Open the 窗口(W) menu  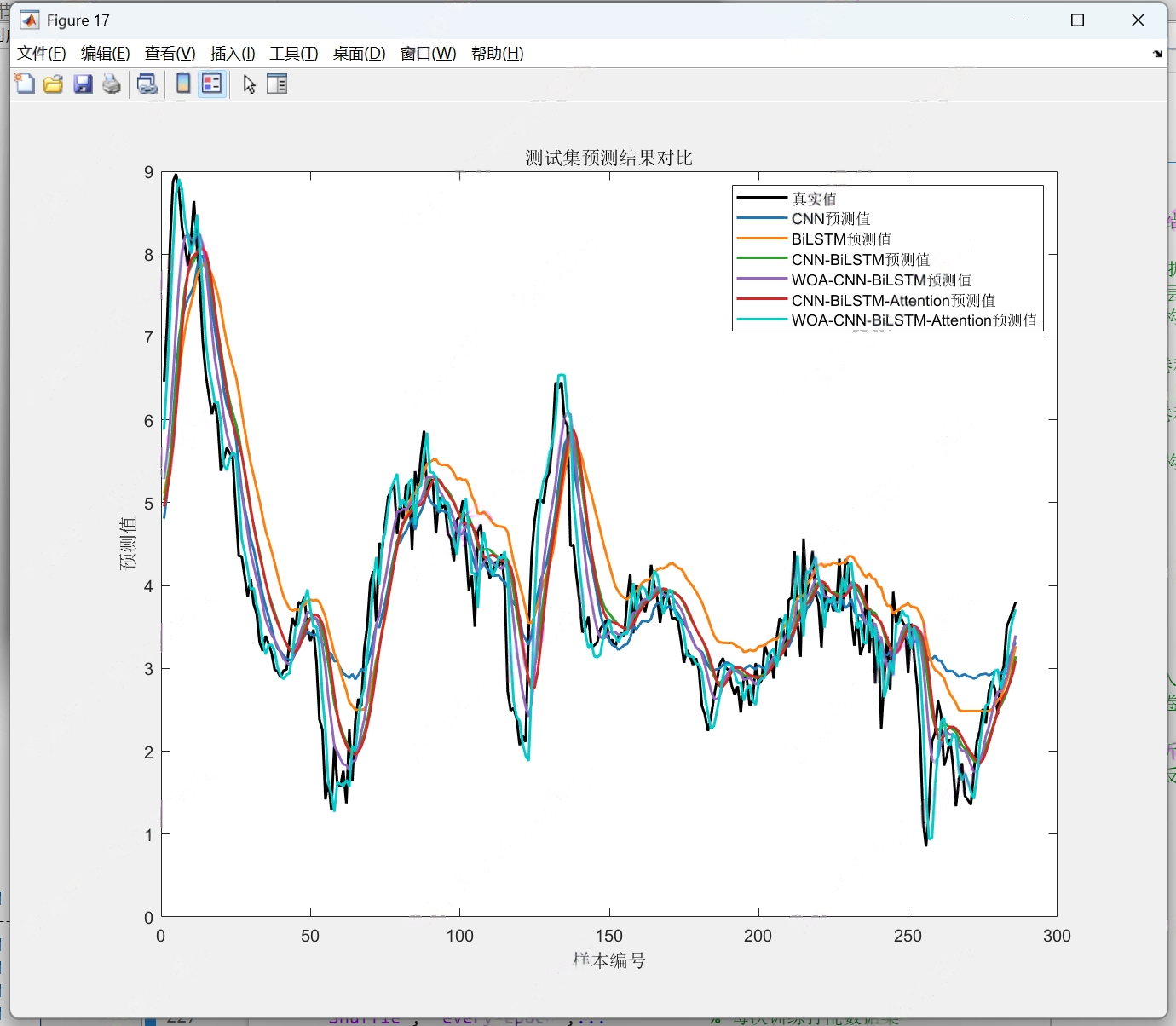point(428,54)
